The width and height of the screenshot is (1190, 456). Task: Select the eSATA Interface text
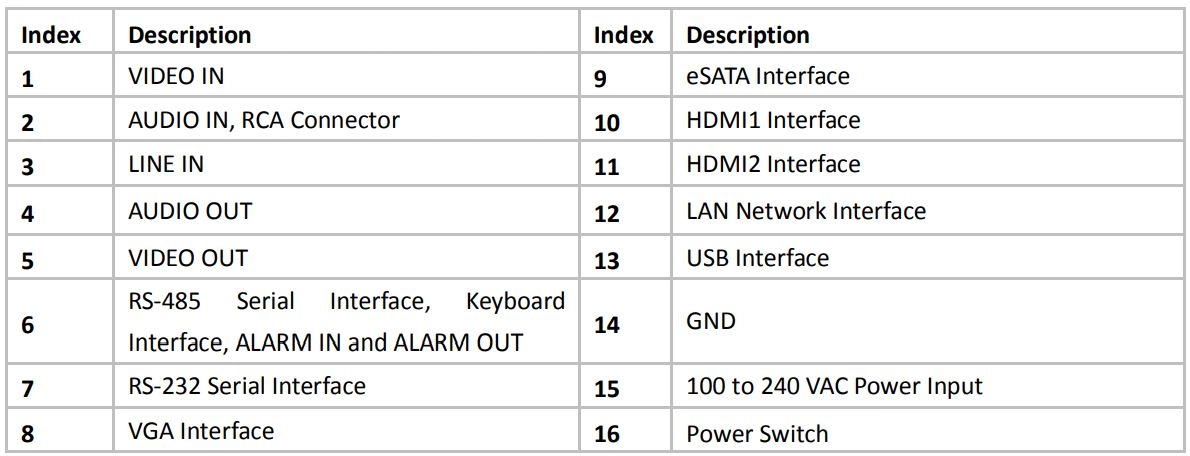click(x=768, y=77)
